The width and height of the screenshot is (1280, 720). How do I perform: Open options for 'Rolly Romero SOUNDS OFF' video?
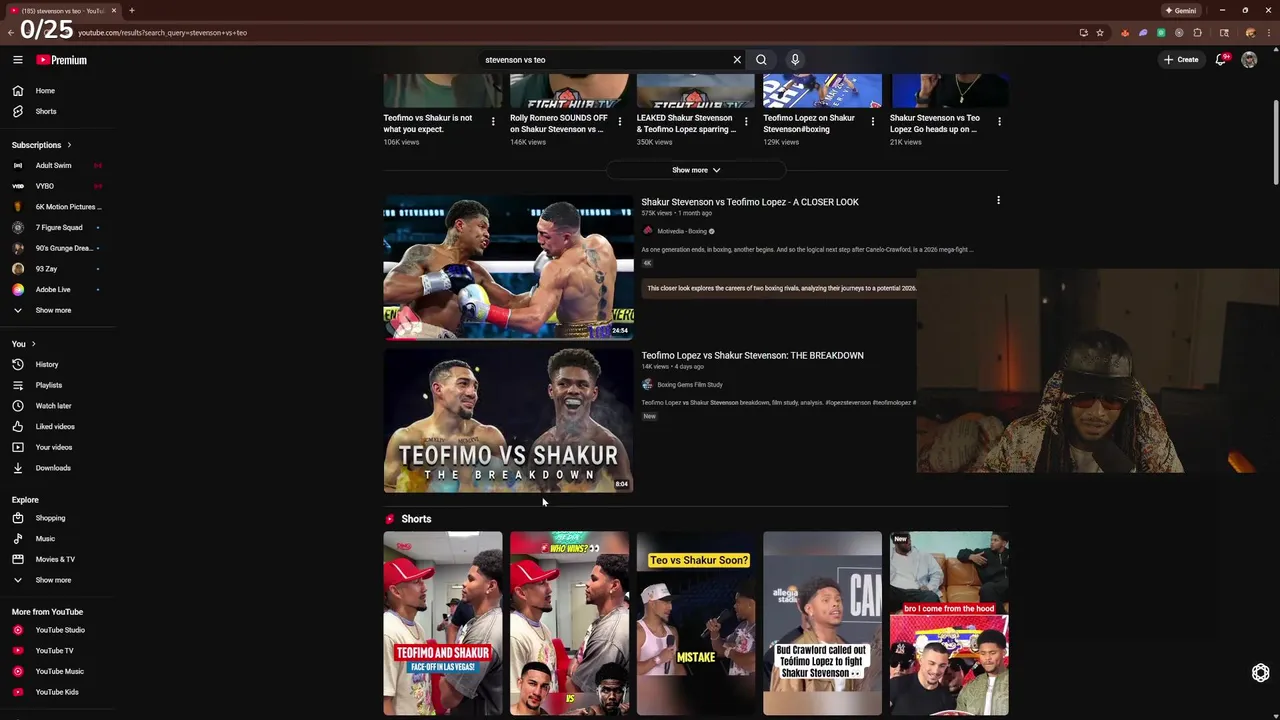619,121
